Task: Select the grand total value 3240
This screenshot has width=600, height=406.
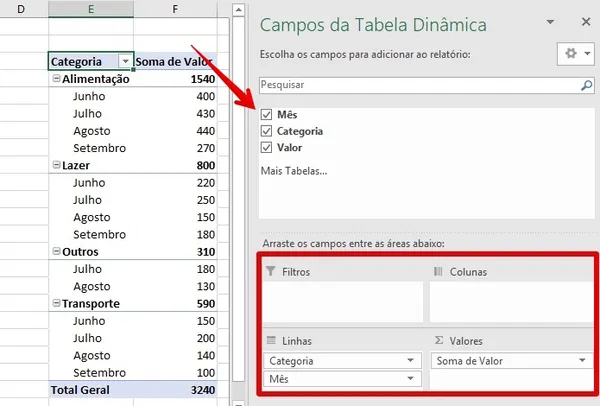Action: point(175,390)
